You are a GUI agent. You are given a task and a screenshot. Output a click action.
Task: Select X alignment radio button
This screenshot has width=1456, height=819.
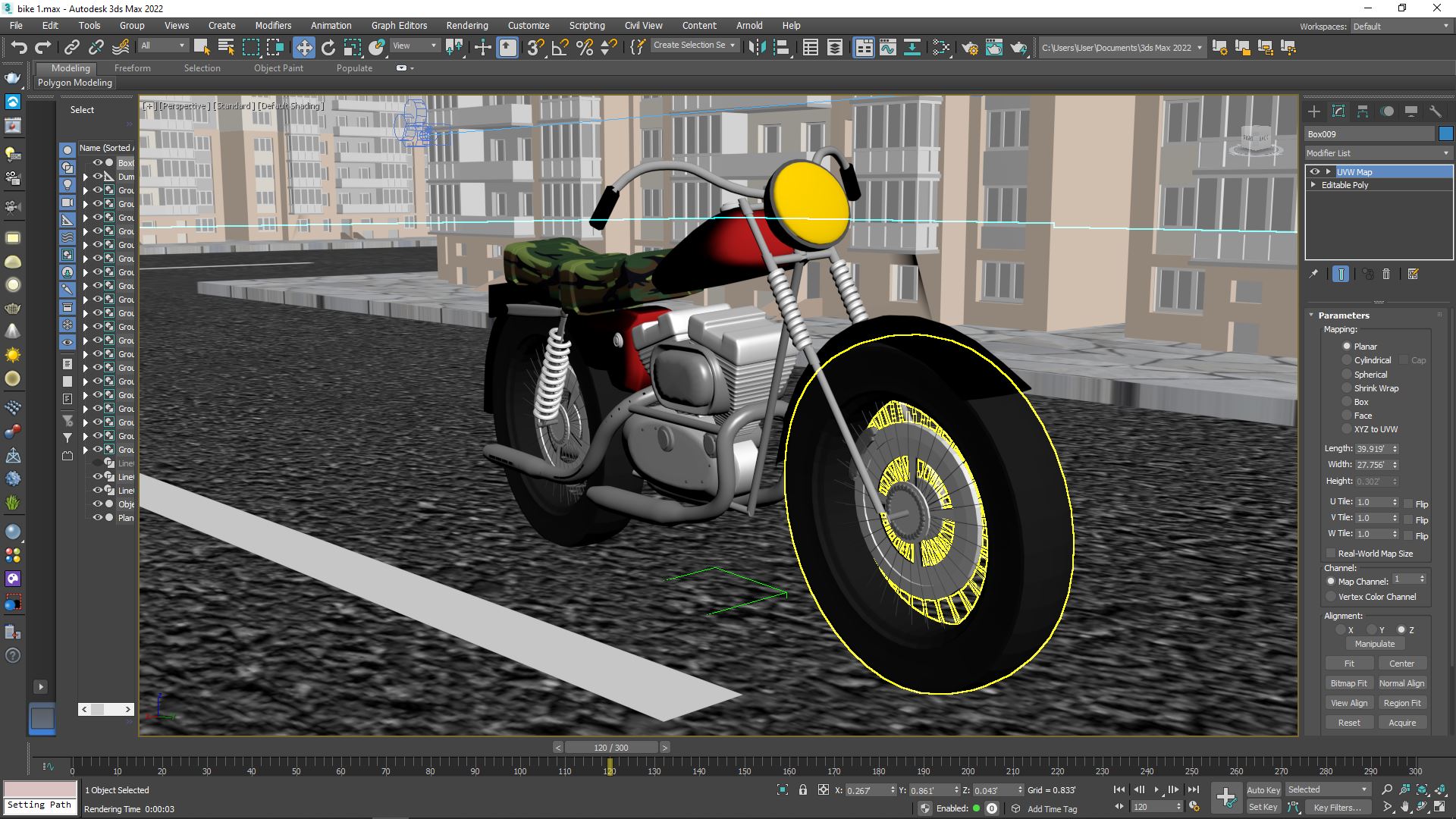pyautogui.click(x=1341, y=630)
